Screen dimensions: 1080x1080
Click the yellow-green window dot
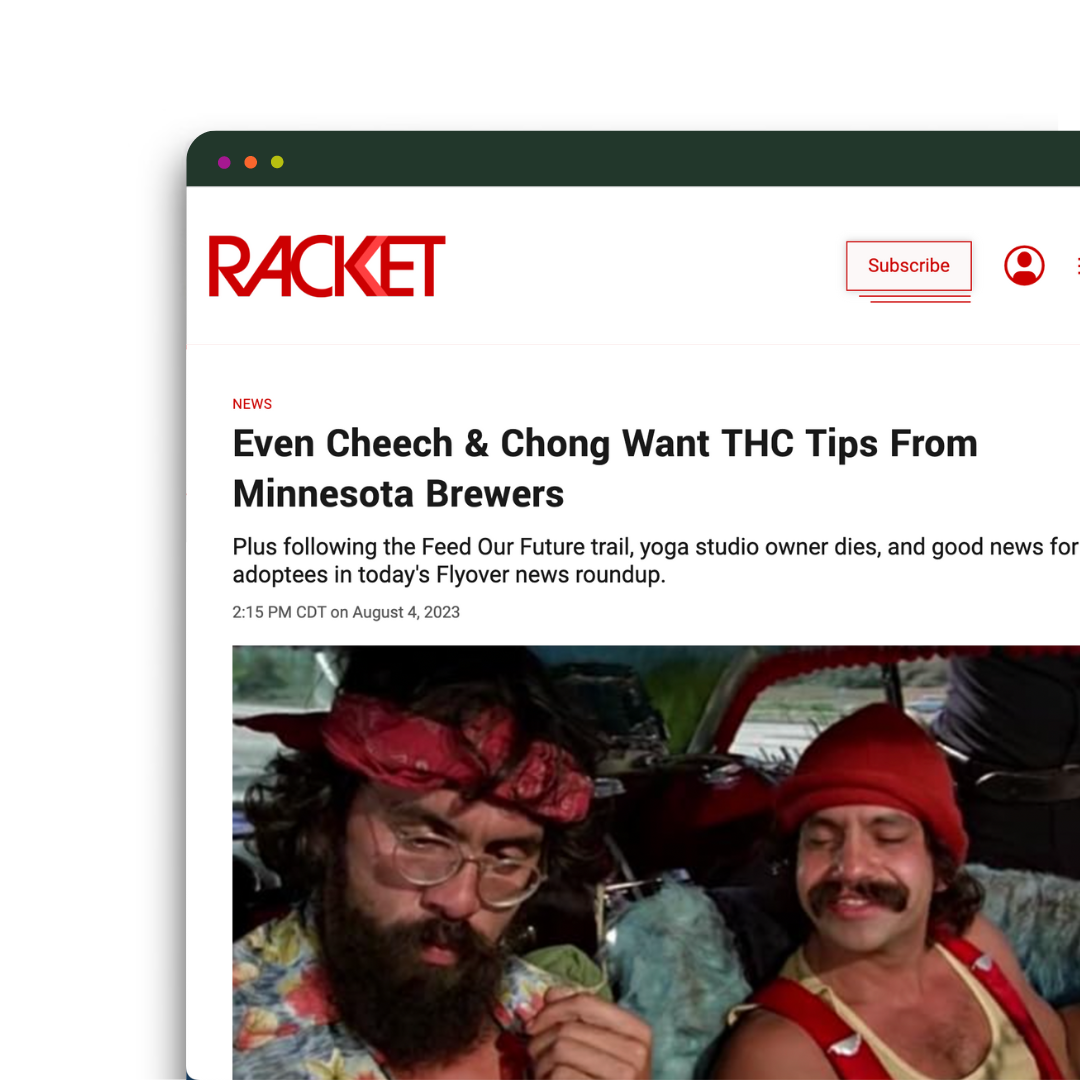[x=277, y=163]
